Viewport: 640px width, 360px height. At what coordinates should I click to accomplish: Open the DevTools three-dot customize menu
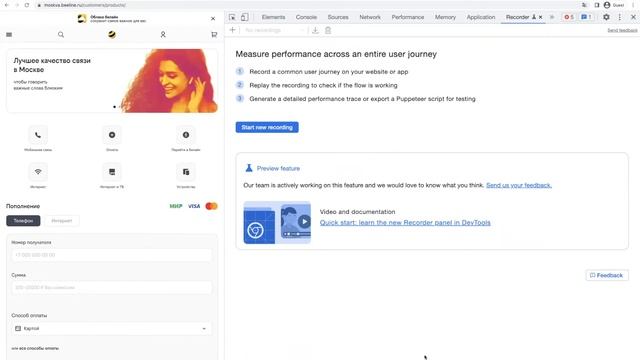[620, 17]
